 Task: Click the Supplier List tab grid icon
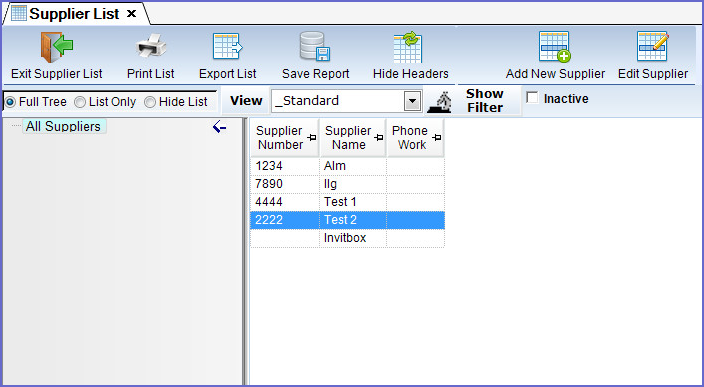(x=18, y=13)
